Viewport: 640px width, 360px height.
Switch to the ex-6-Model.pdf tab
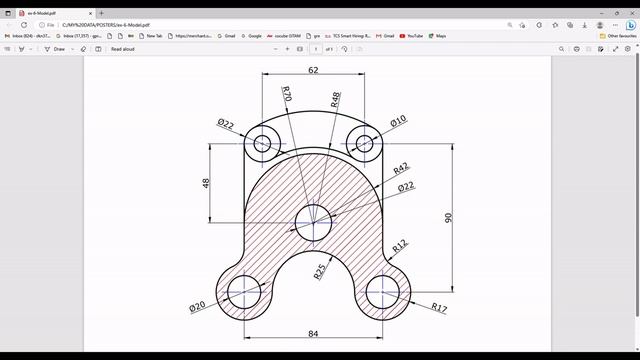click(x=55, y=13)
